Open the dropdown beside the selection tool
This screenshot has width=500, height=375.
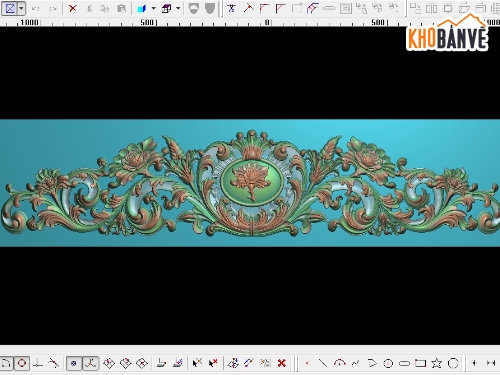pyautogui.click(x=21, y=8)
